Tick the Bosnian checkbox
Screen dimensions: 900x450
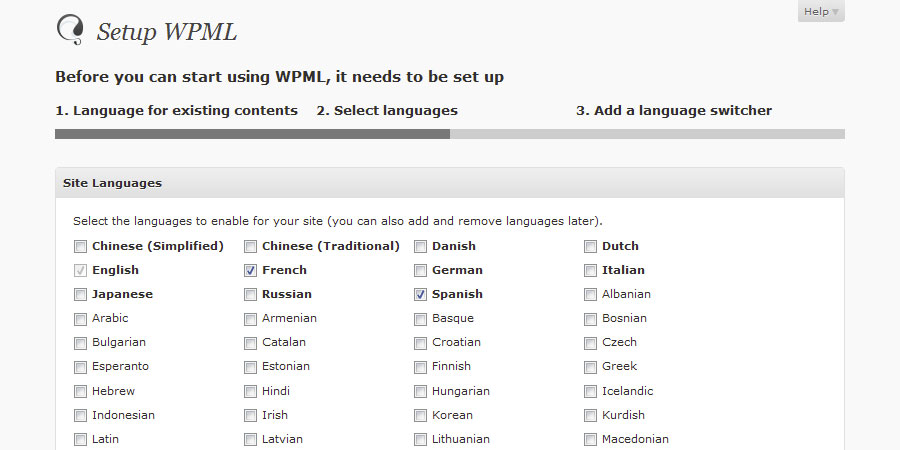point(590,319)
